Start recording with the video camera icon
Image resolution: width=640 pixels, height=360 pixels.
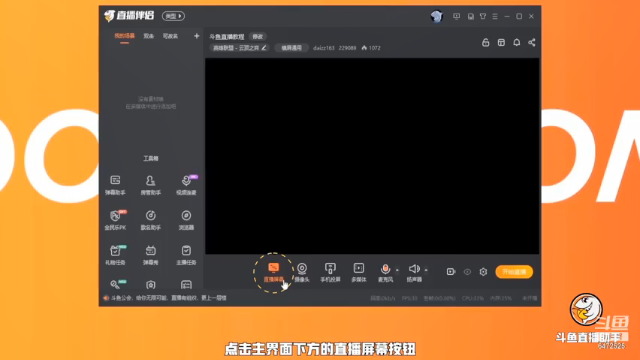451,271
